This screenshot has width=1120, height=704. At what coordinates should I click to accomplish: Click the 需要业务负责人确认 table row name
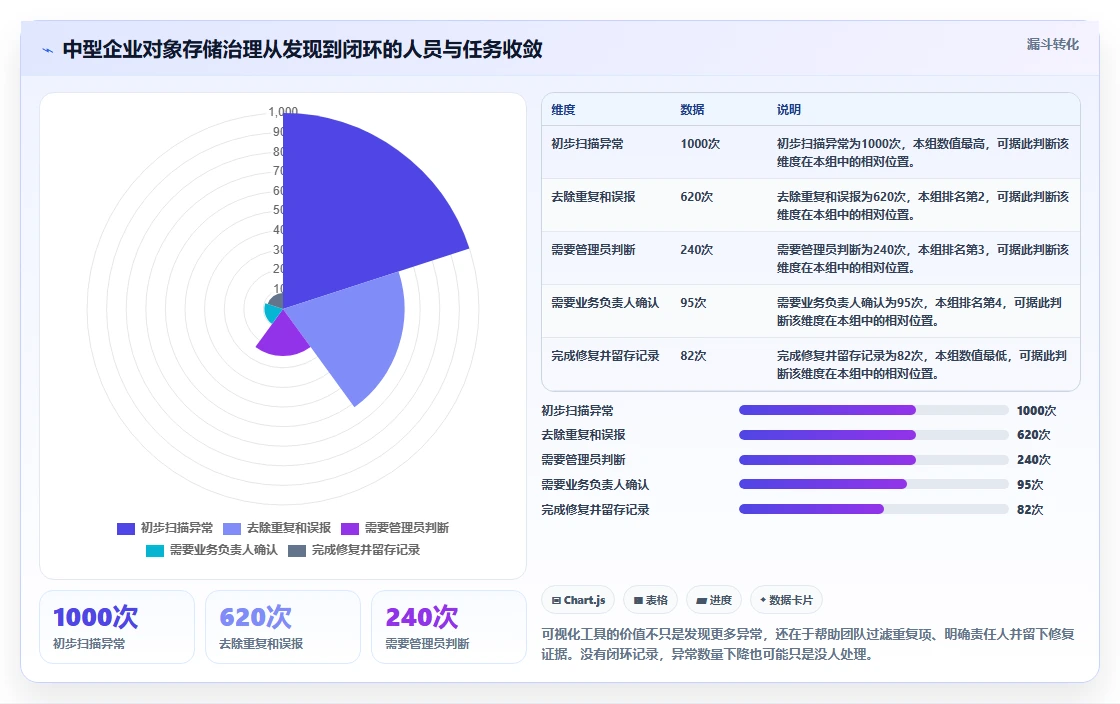(605, 303)
